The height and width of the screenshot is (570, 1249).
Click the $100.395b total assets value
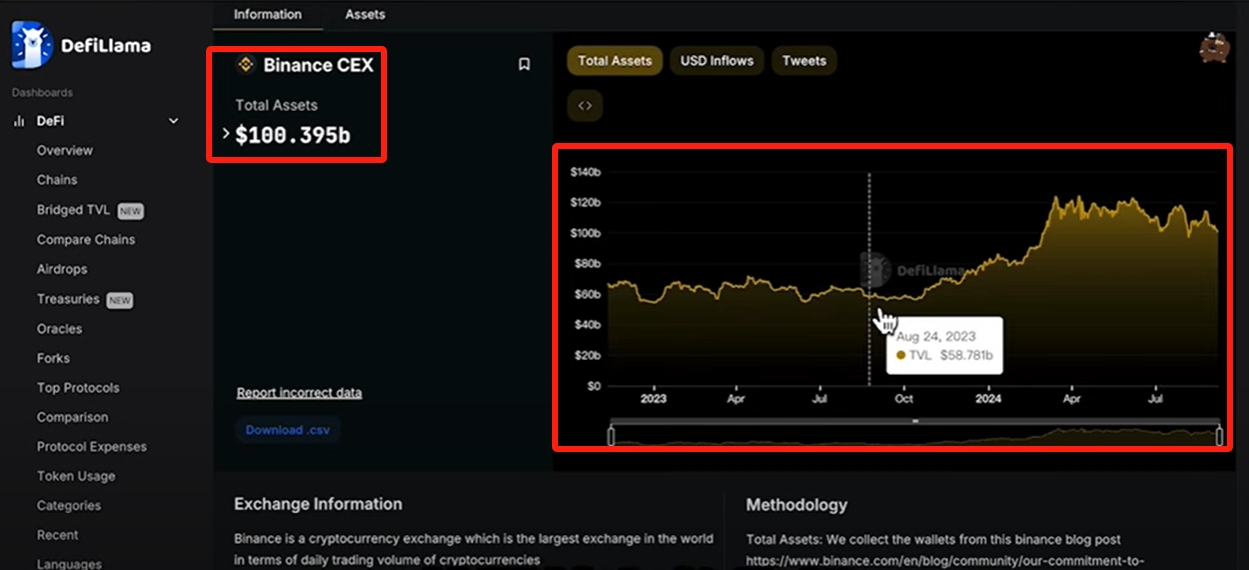[293, 135]
